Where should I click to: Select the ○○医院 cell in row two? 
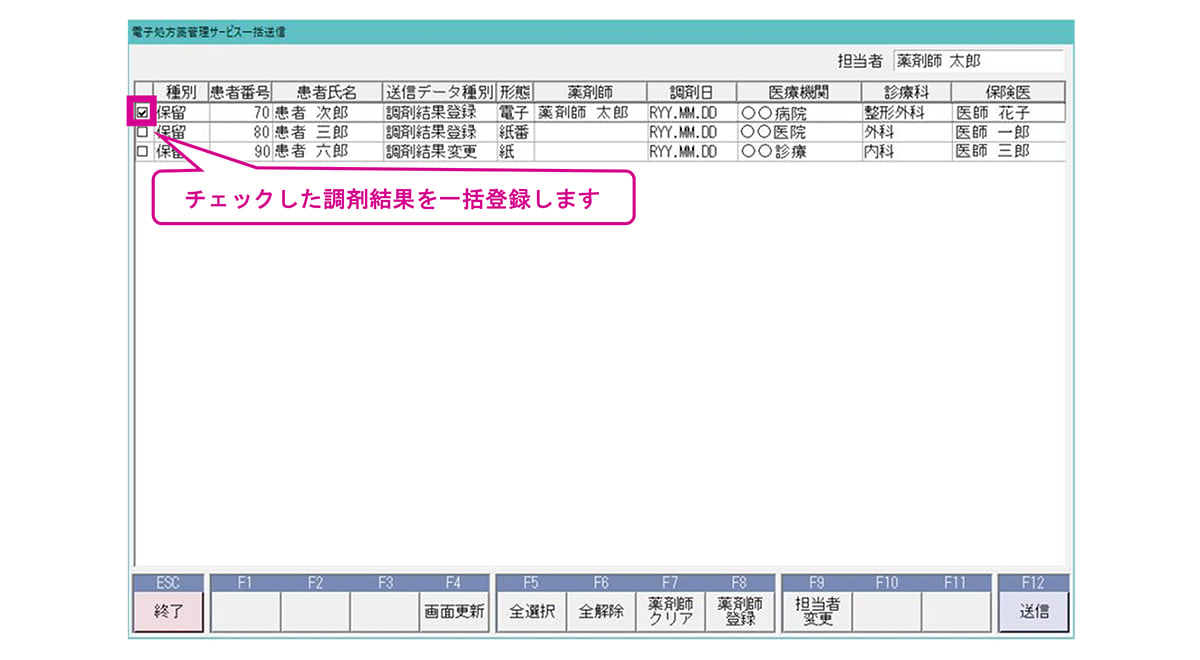798,132
